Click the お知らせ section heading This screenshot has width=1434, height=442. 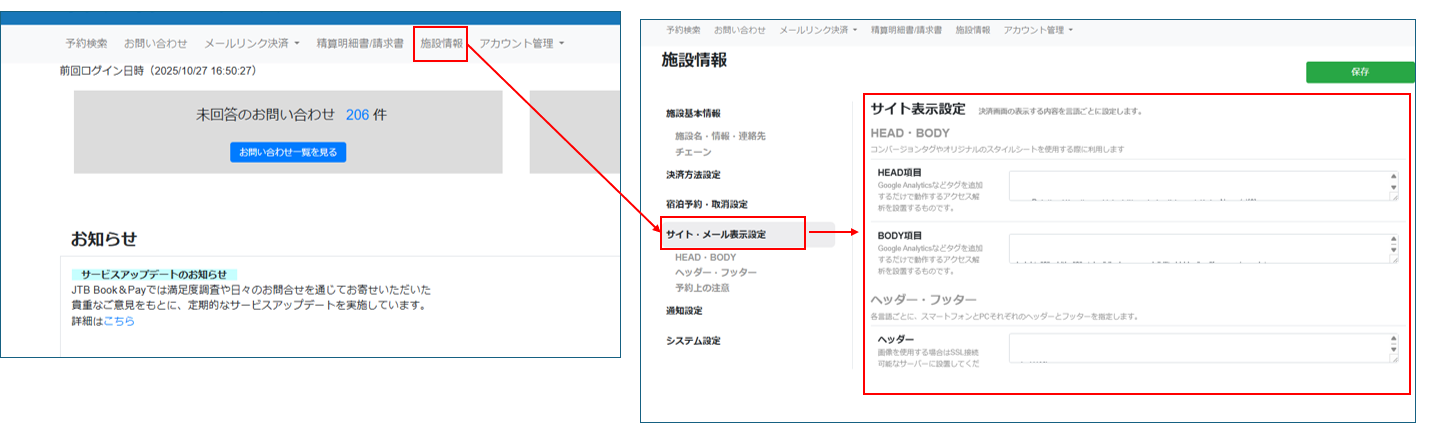(x=103, y=239)
